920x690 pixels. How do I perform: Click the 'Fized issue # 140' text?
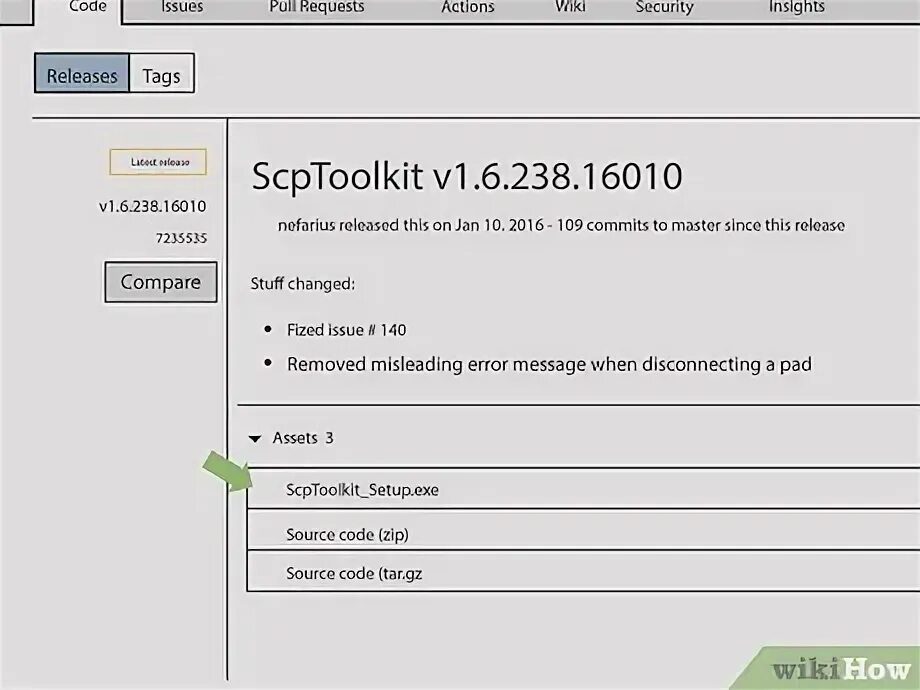tap(346, 330)
